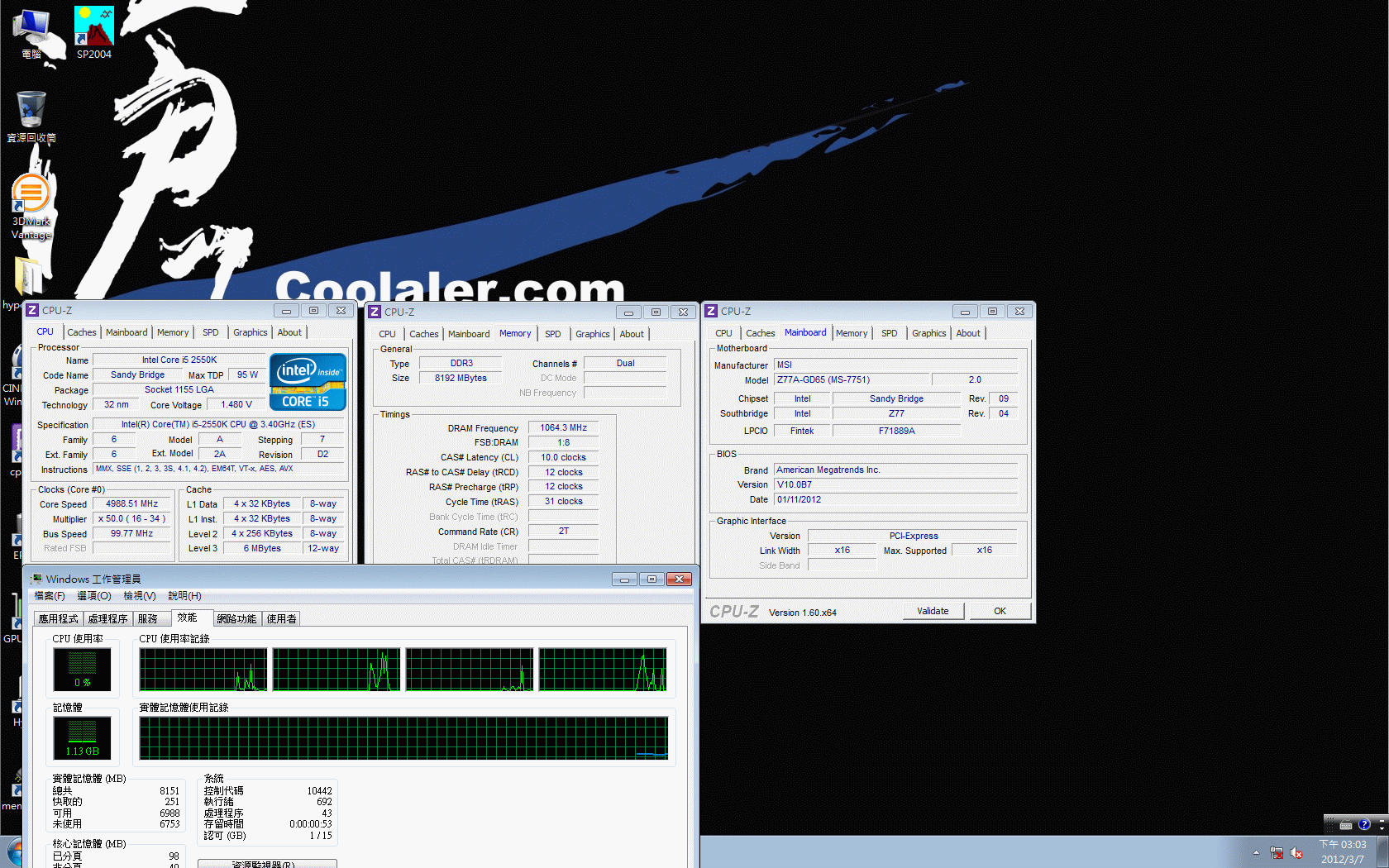Click the Task Manager title bar icon
The width and height of the screenshot is (1389, 868).
[x=36, y=579]
